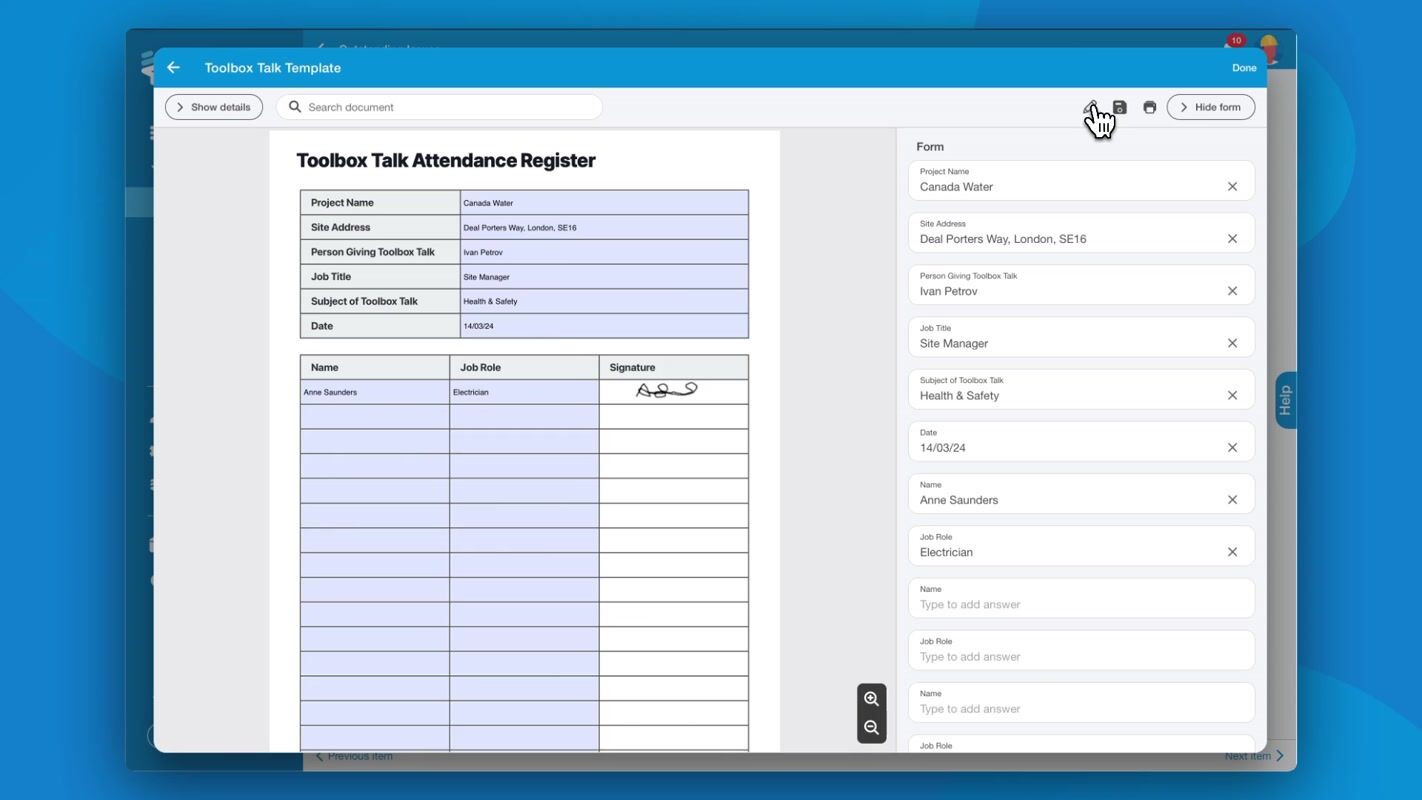
Task: Click the back arrow beside Toolbox Talk Template
Action: 173,68
